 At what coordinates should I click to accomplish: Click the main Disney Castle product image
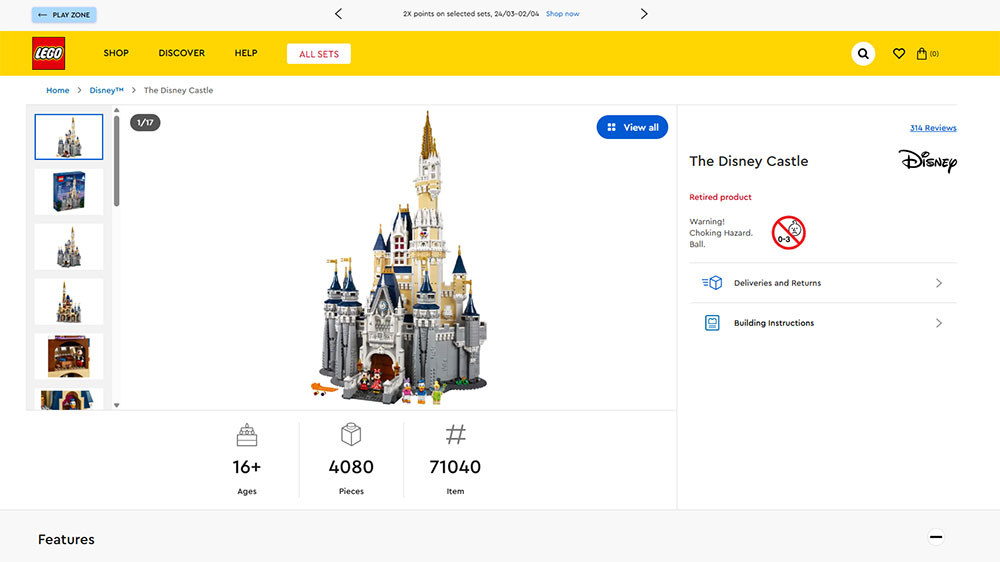coord(401,258)
